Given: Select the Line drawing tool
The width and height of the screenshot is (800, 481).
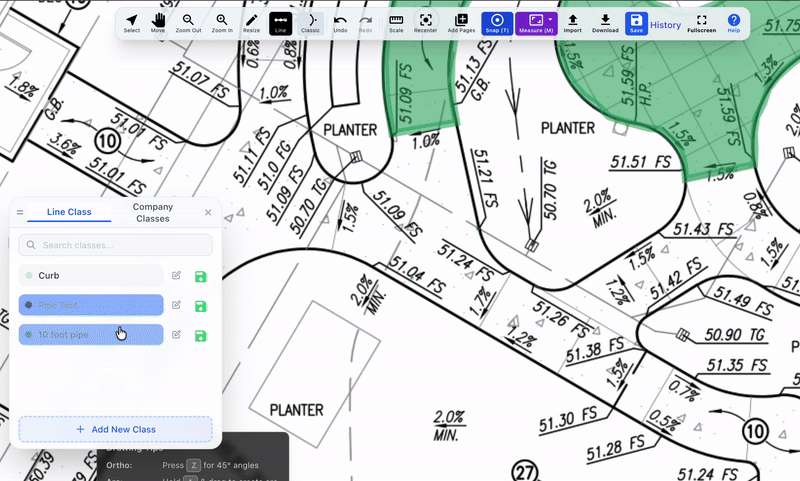Looking at the screenshot, I should click(x=281, y=23).
